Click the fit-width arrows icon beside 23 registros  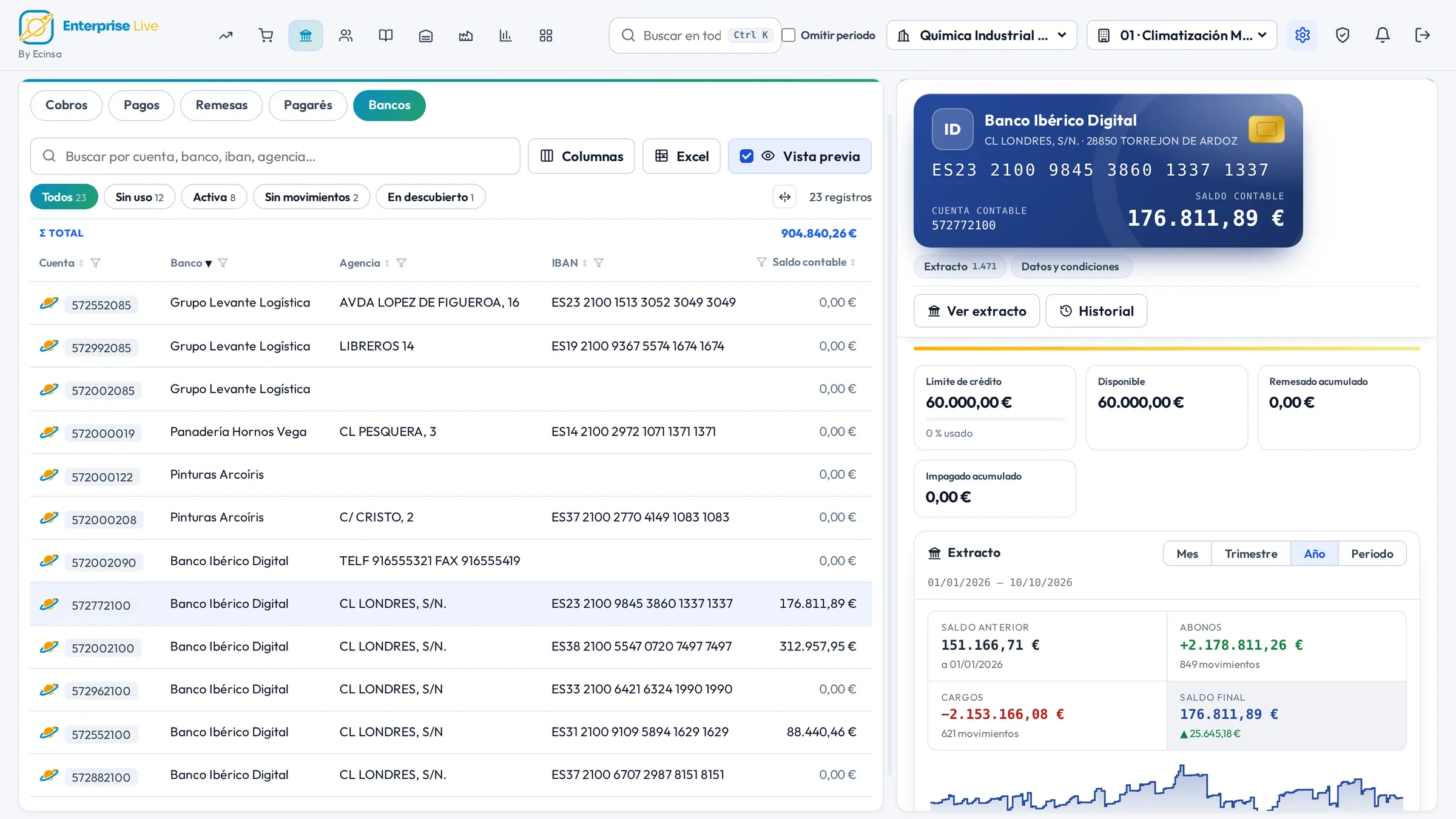[x=784, y=197]
